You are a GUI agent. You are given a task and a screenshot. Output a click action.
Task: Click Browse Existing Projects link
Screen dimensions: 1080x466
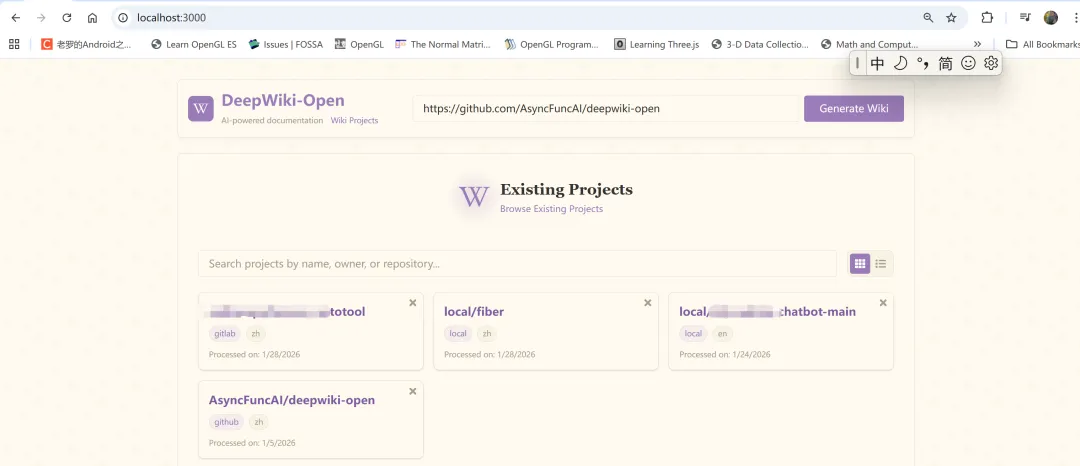tap(551, 209)
